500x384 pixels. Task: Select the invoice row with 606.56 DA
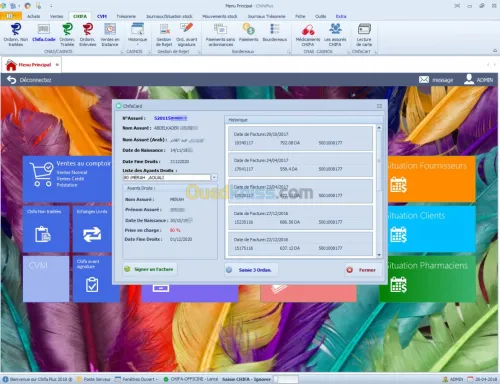click(x=300, y=218)
